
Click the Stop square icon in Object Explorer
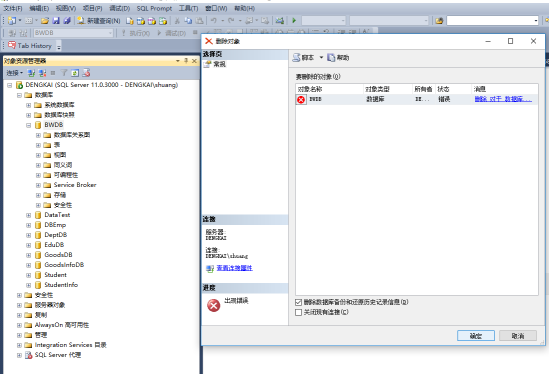pyautogui.click(x=53, y=73)
